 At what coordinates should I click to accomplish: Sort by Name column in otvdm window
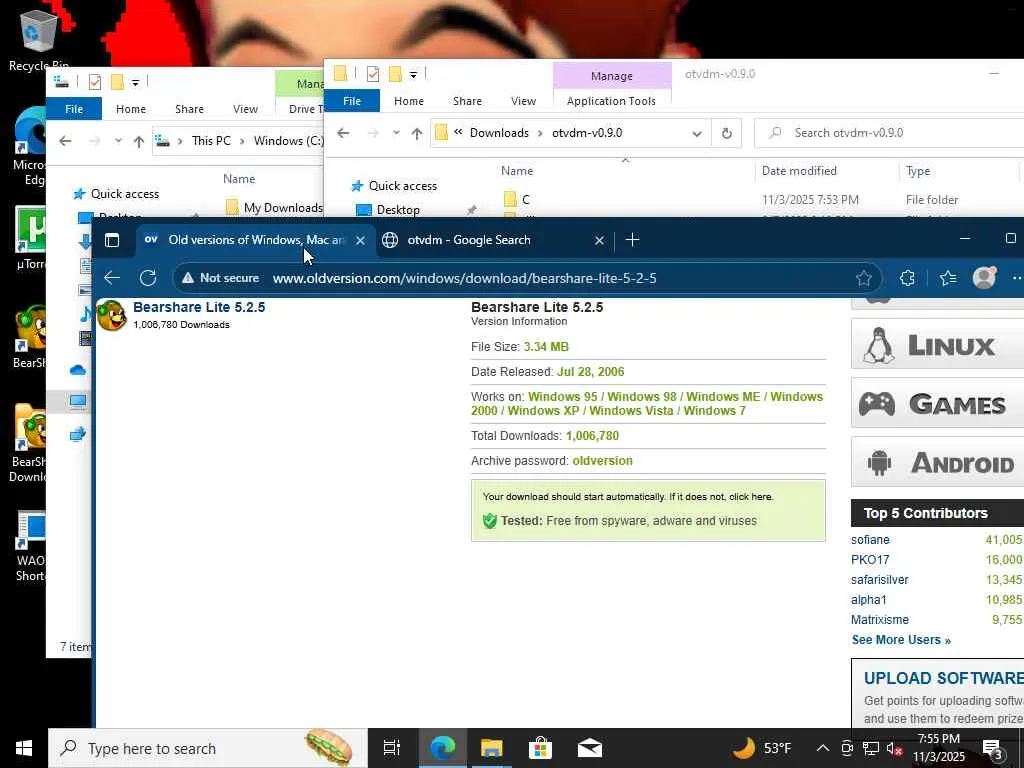coord(517,170)
